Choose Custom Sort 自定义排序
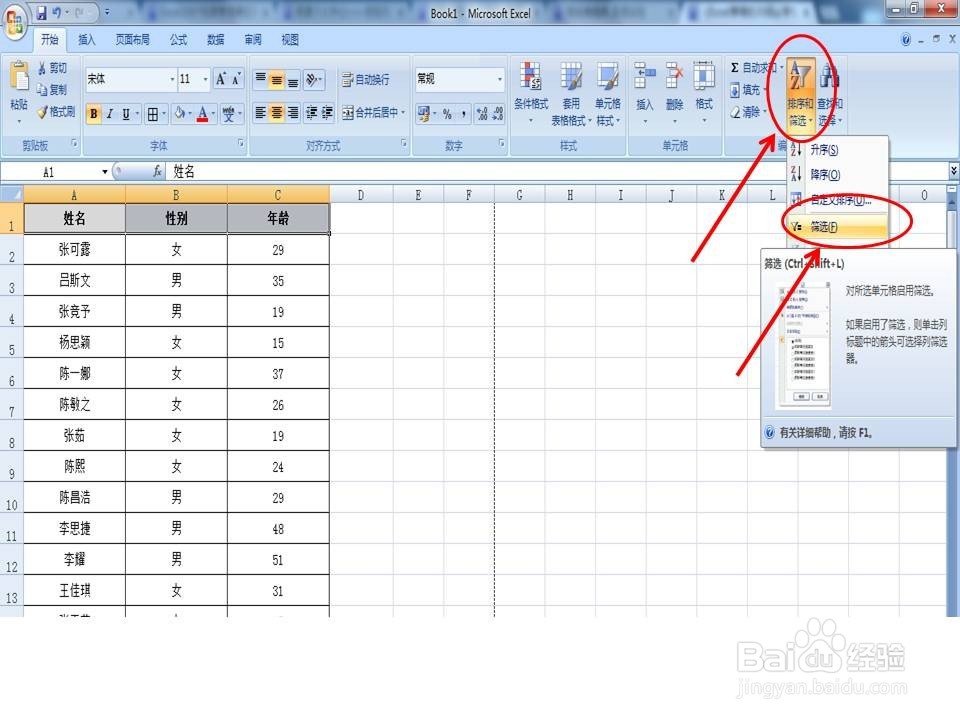The height and width of the screenshot is (720, 960). pyautogui.click(x=838, y=200)
